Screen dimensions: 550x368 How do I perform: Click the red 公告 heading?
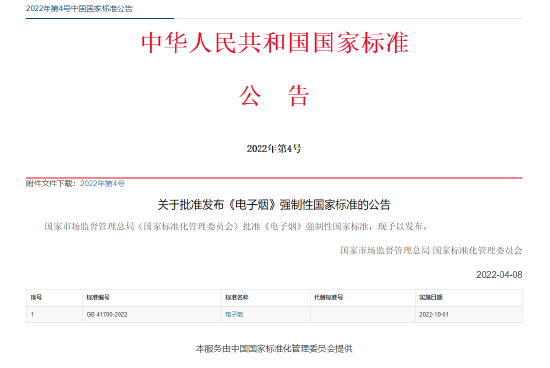(x=274, y=95)
